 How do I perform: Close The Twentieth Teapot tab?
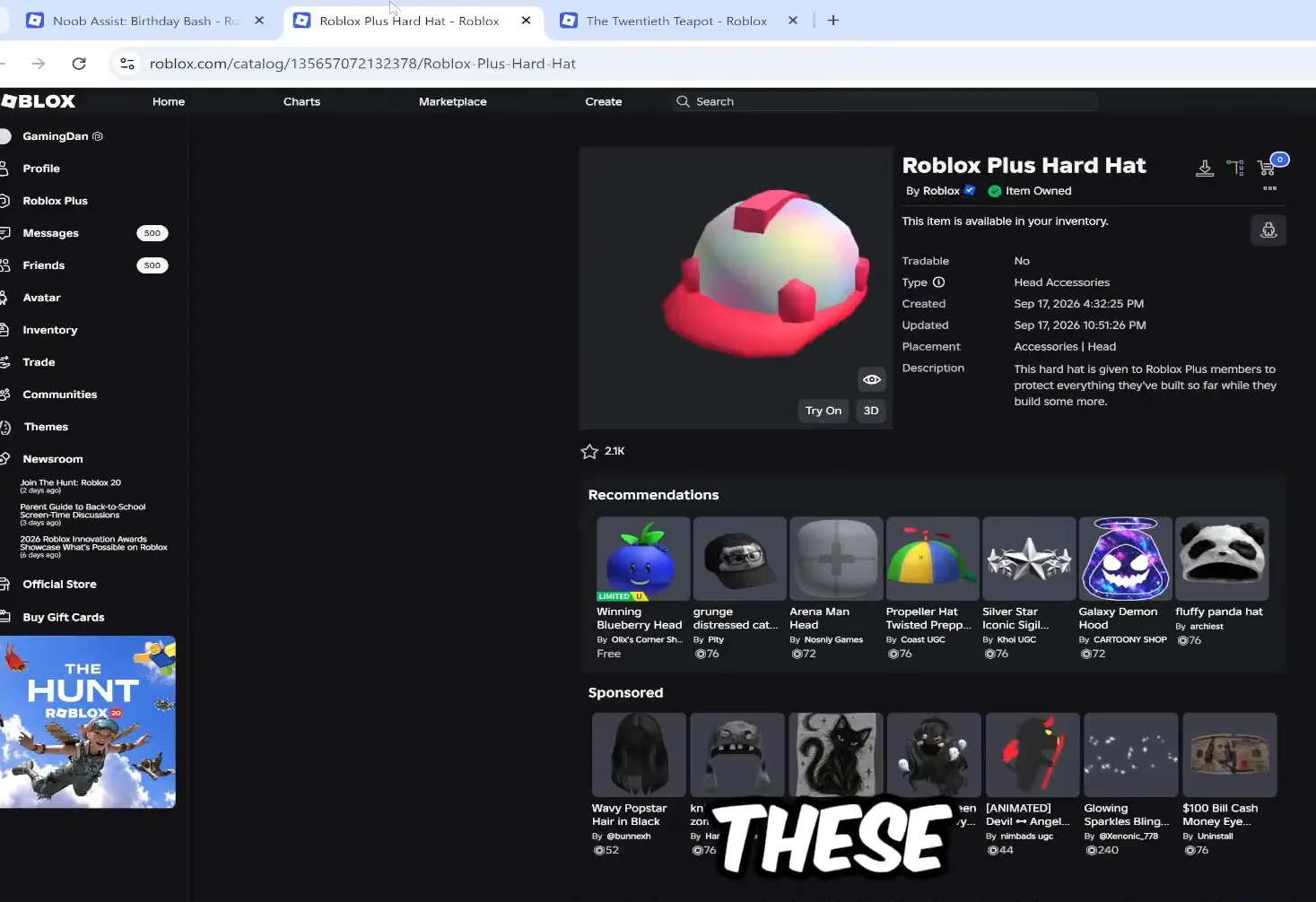pos(793,21)
